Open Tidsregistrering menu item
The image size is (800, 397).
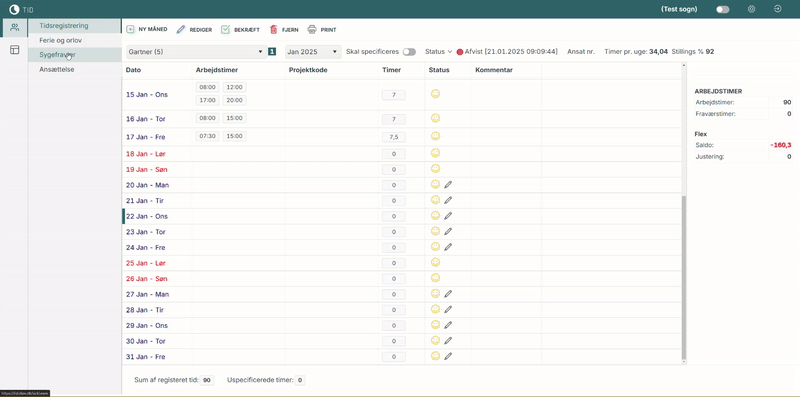coord(74,26)
